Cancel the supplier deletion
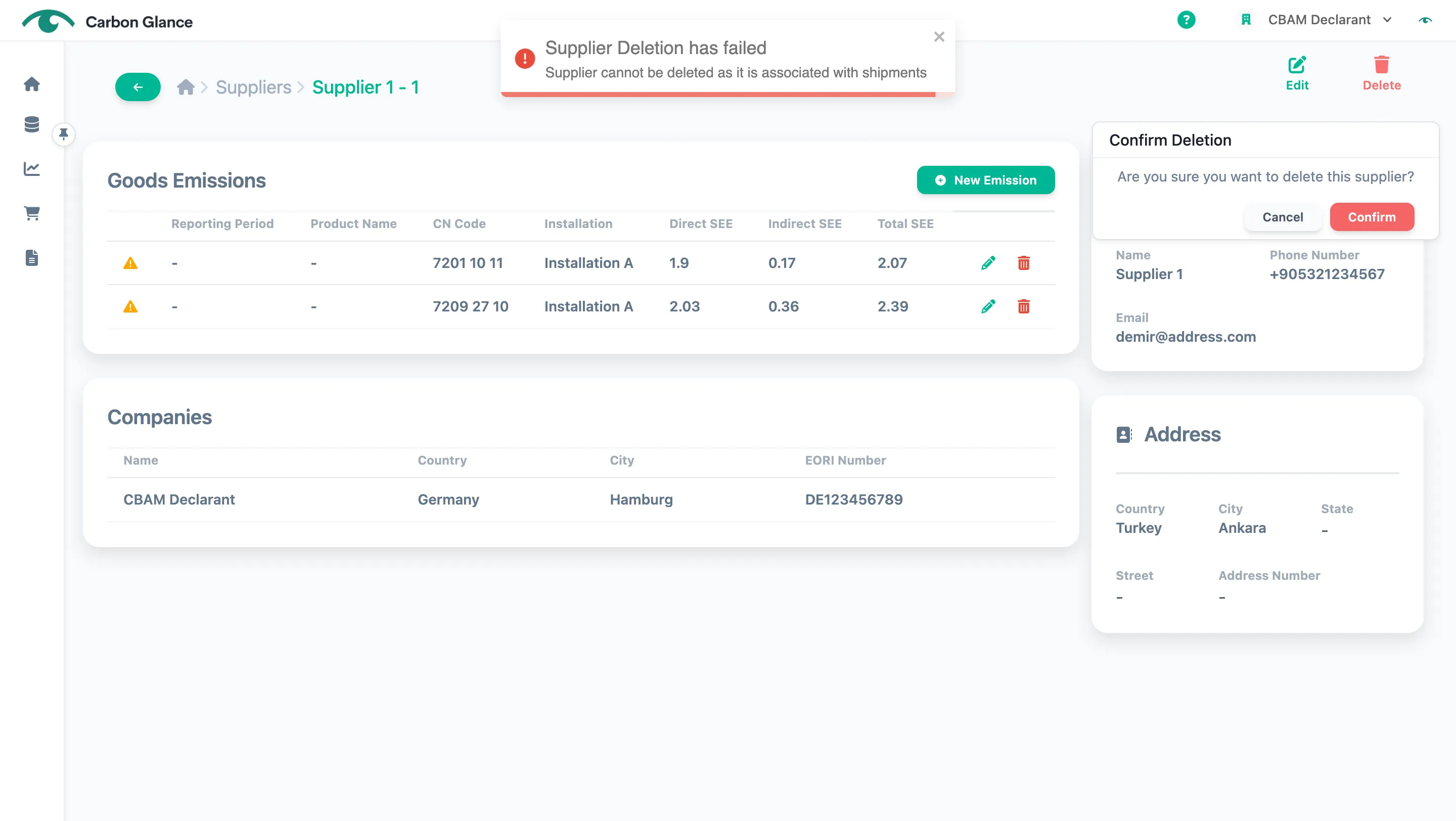This screenshot has width=1456, height=821. pos(1283,217)
